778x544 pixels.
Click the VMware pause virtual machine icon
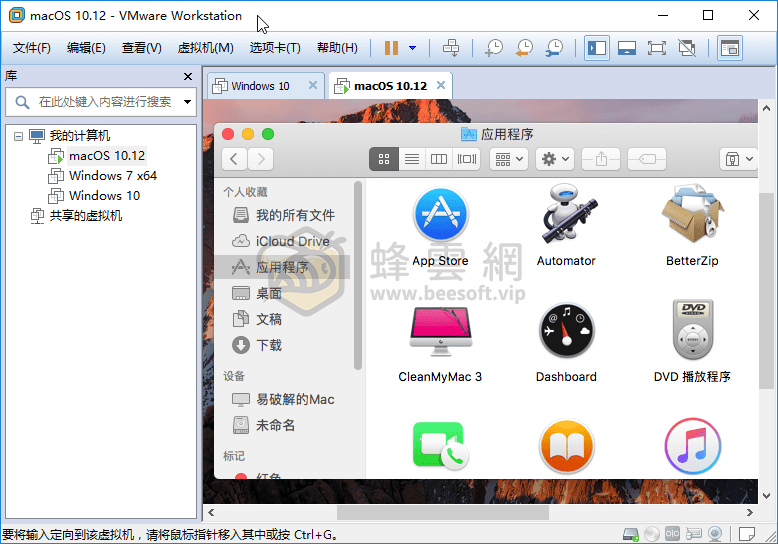(391, 48)
